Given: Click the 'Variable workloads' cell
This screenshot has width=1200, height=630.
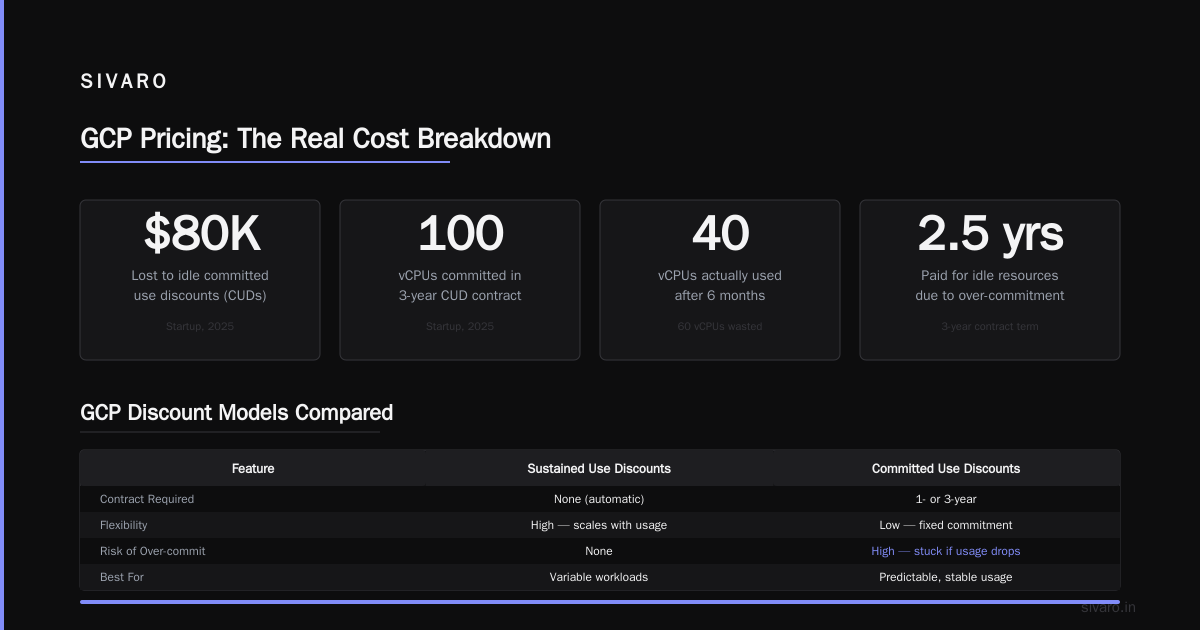Looking at the screenshot, I should click(x=599, y=577).
